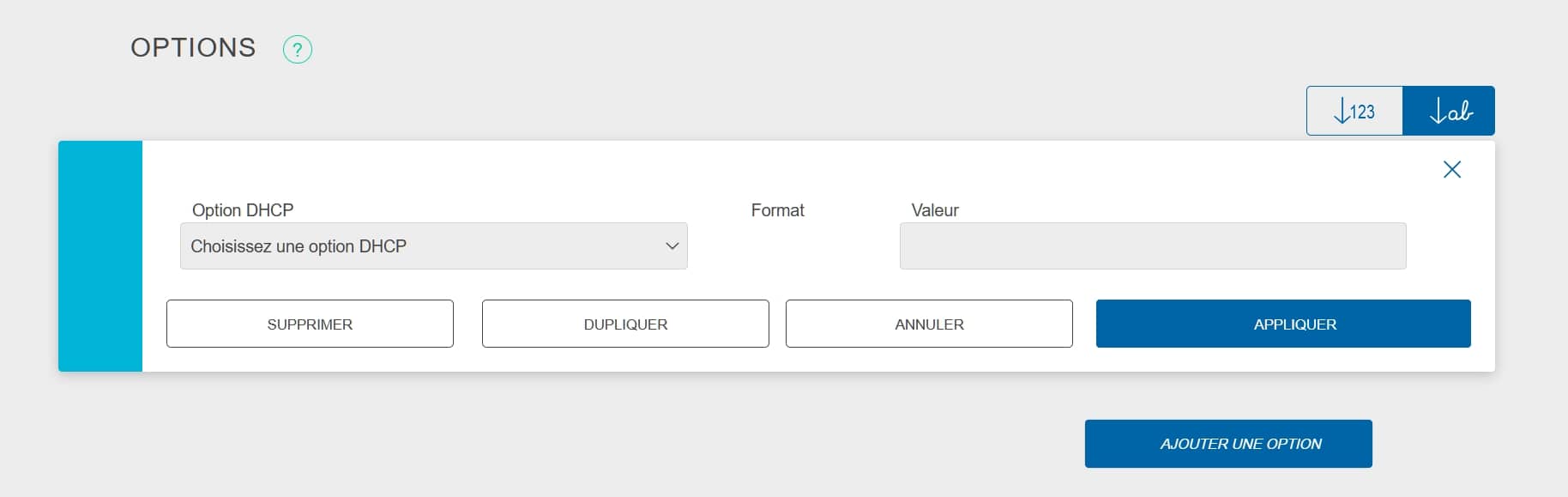
Task: Click the cyan side bar of the option card
Action: point(100,256)
